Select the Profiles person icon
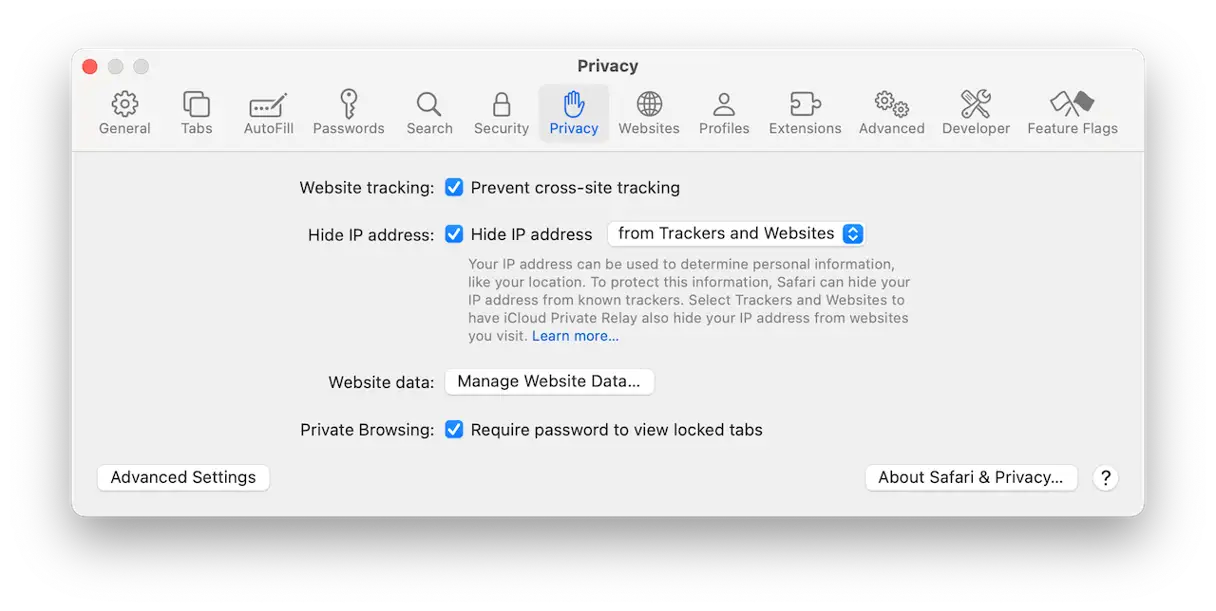The width and height of the screenshot is (1216, 611). 724,104
